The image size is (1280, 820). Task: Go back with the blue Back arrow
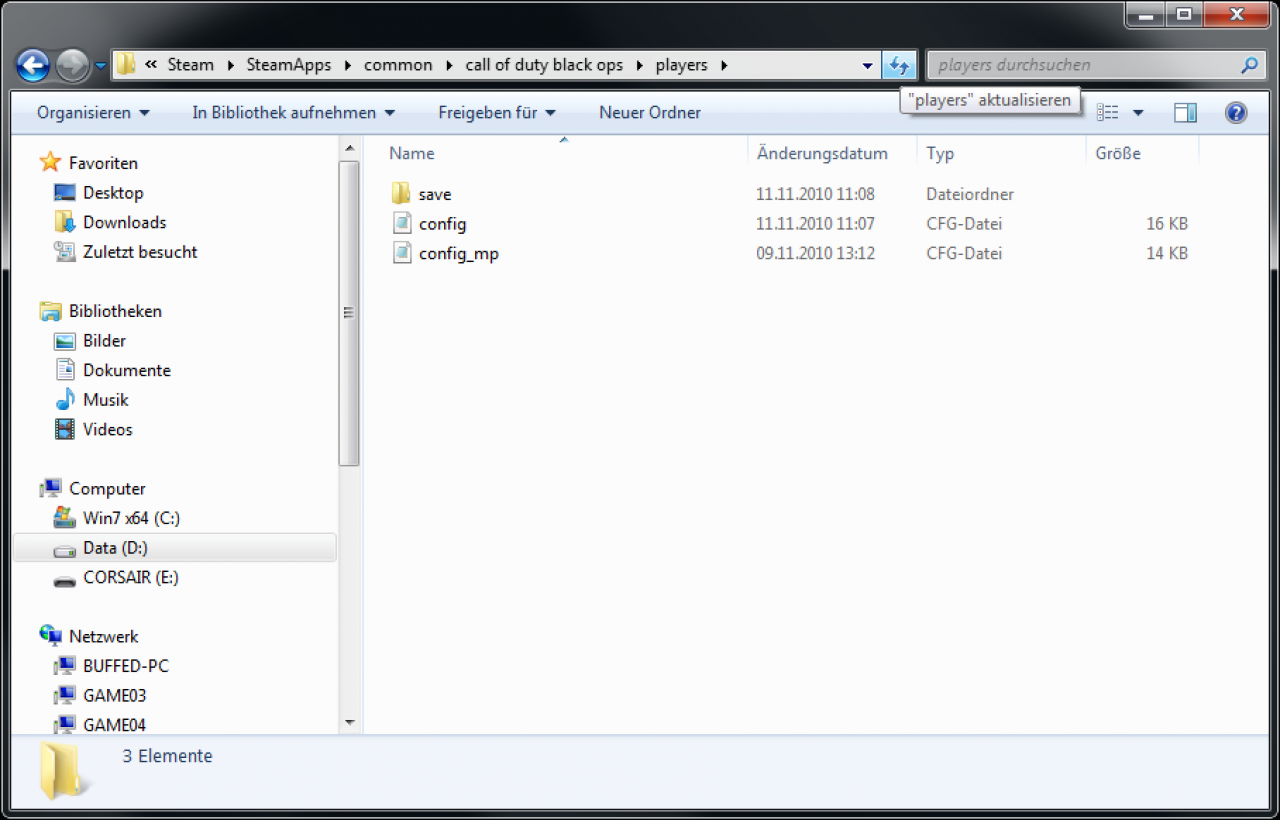33,66
